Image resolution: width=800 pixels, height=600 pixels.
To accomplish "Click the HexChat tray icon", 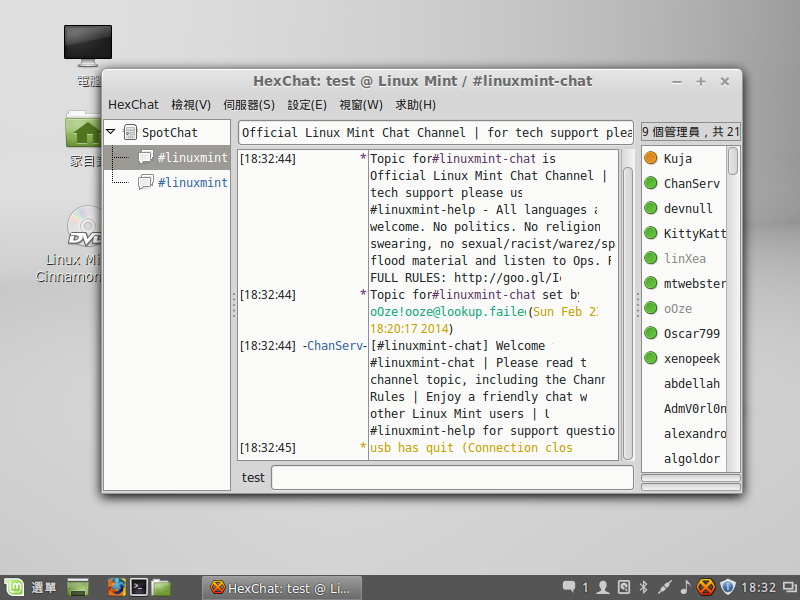I will [705, 587].
